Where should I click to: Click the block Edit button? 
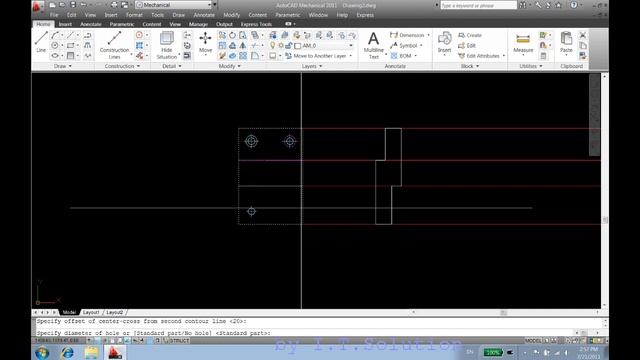(467, 46)
